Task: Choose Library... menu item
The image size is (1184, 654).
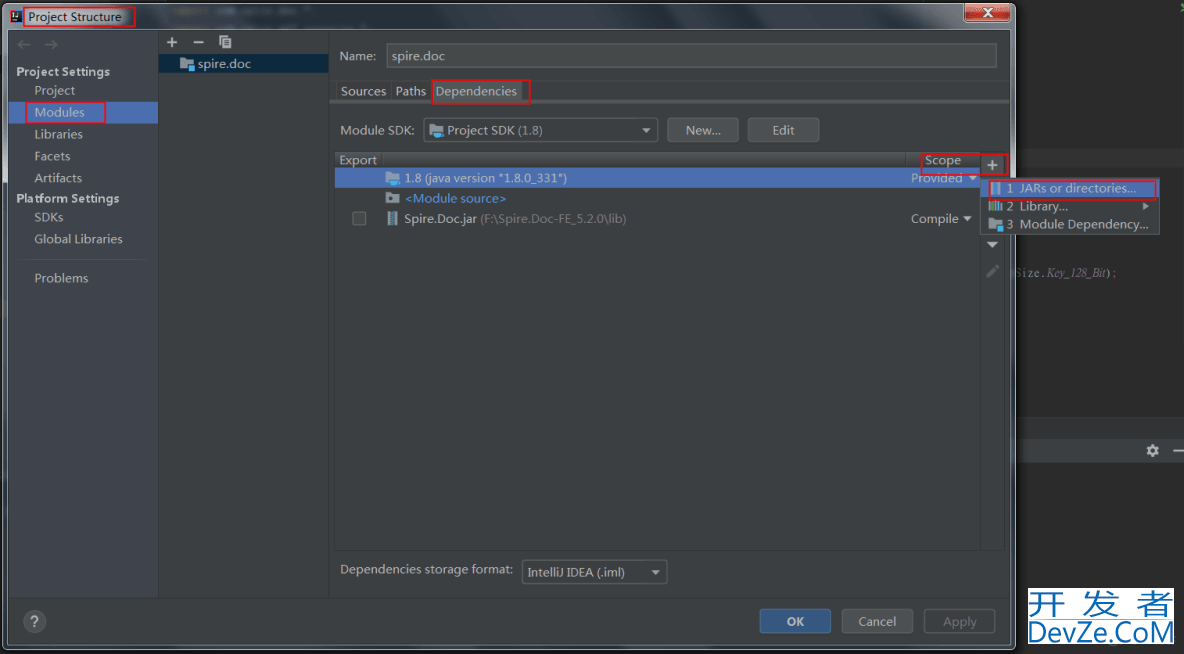Action: point(1070,206)
